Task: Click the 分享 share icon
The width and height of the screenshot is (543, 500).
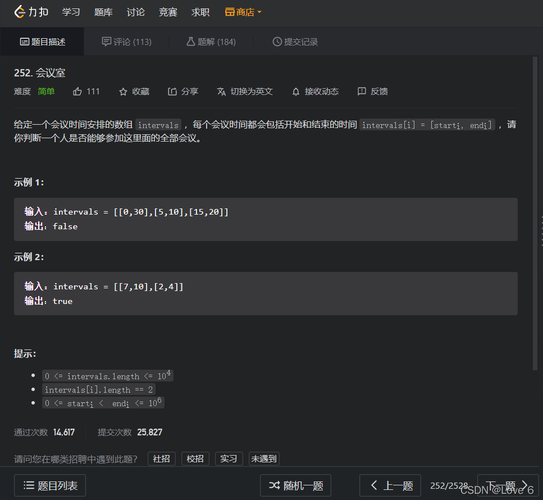Action: point(172,91)
